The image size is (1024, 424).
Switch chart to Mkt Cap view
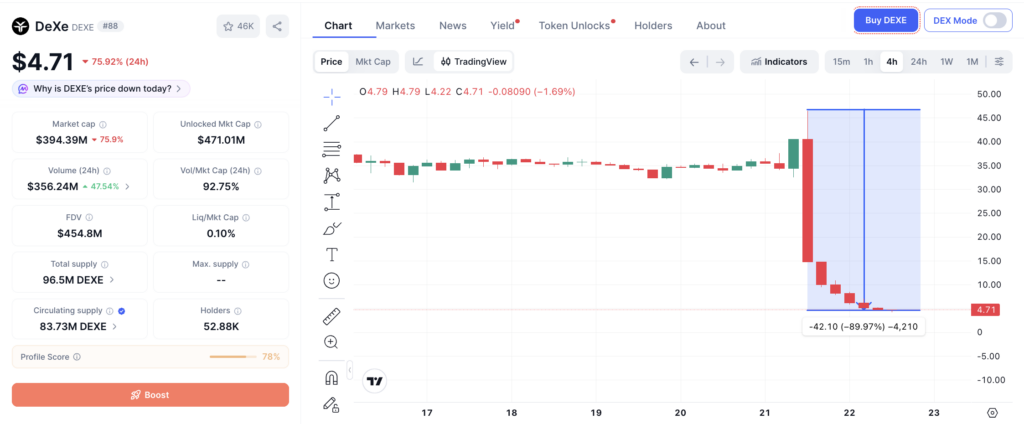372,61
